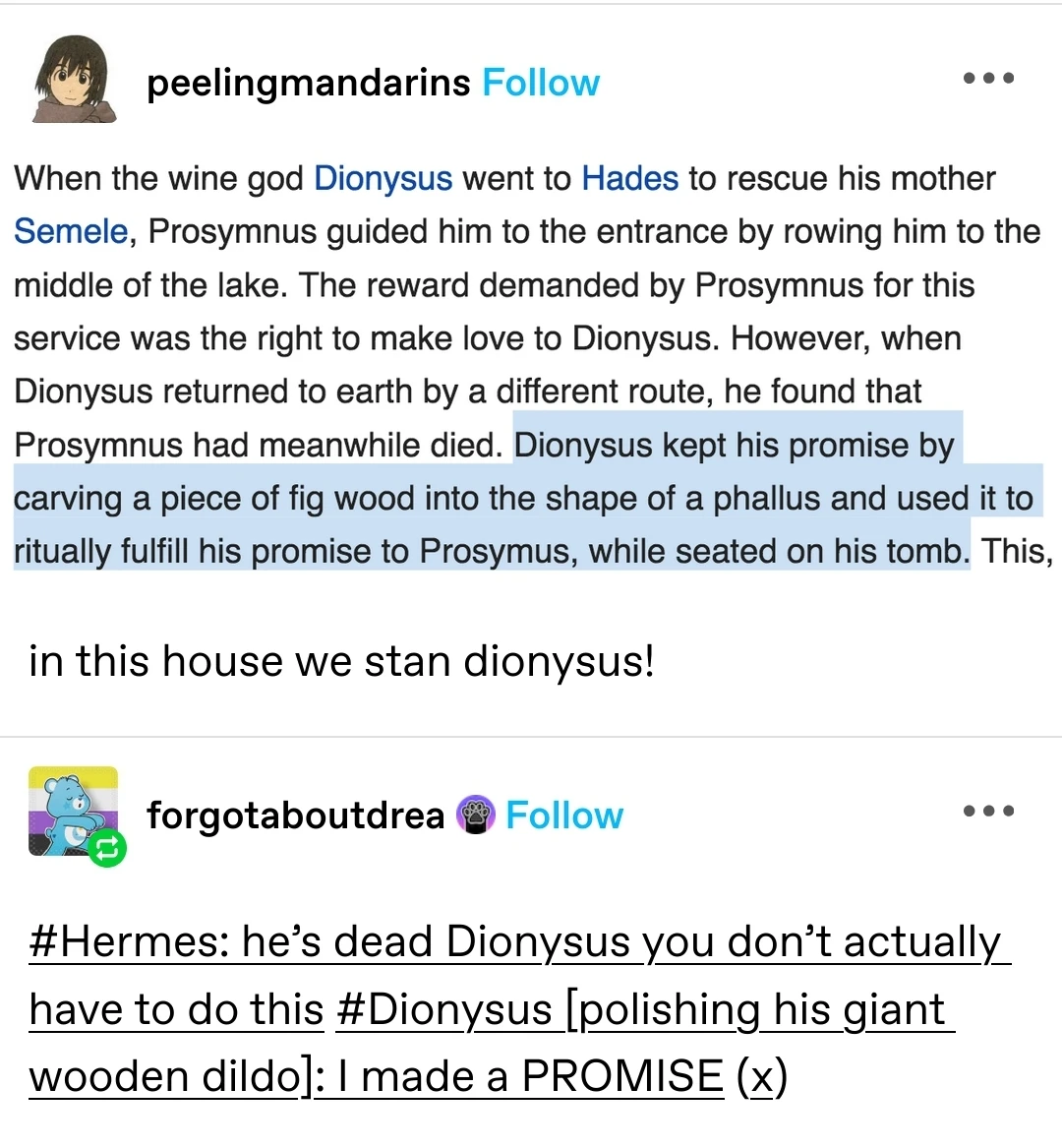Screen dimensions: 1062x1148
Task: Open the Hades wiki link
Action: pos(629,179)
